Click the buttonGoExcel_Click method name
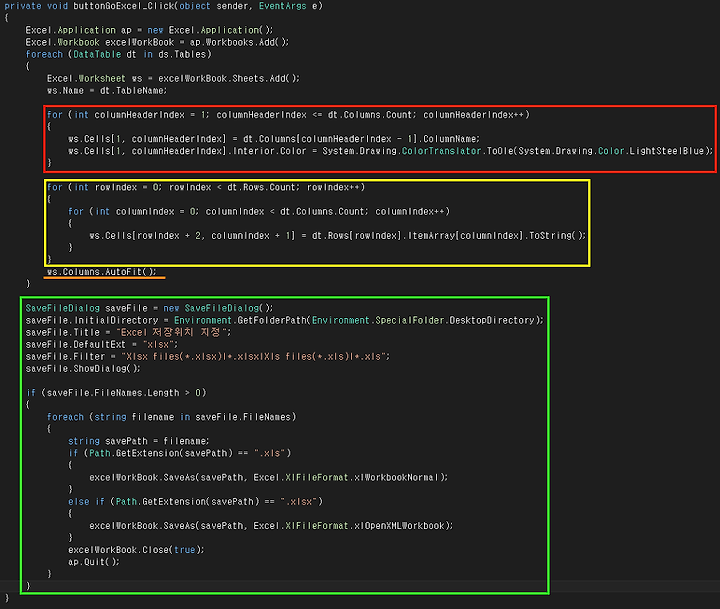 (122, 6)
